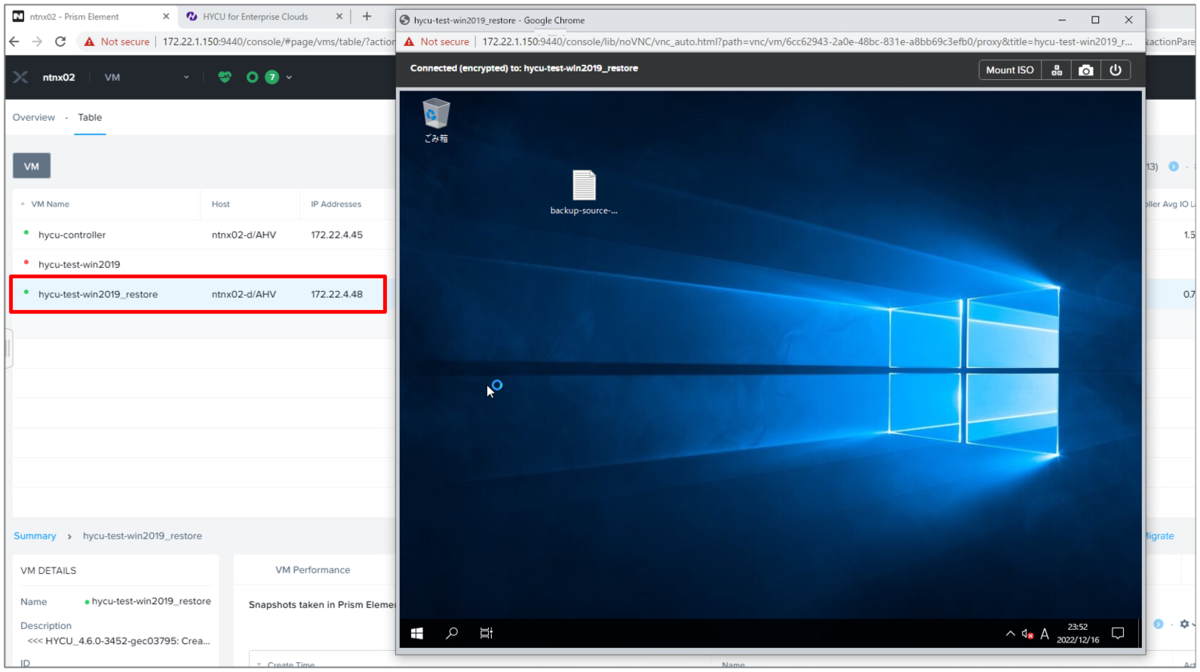
Task: Click the blue next-page arrow in Prism table
Action: (x=1173, y=166)
